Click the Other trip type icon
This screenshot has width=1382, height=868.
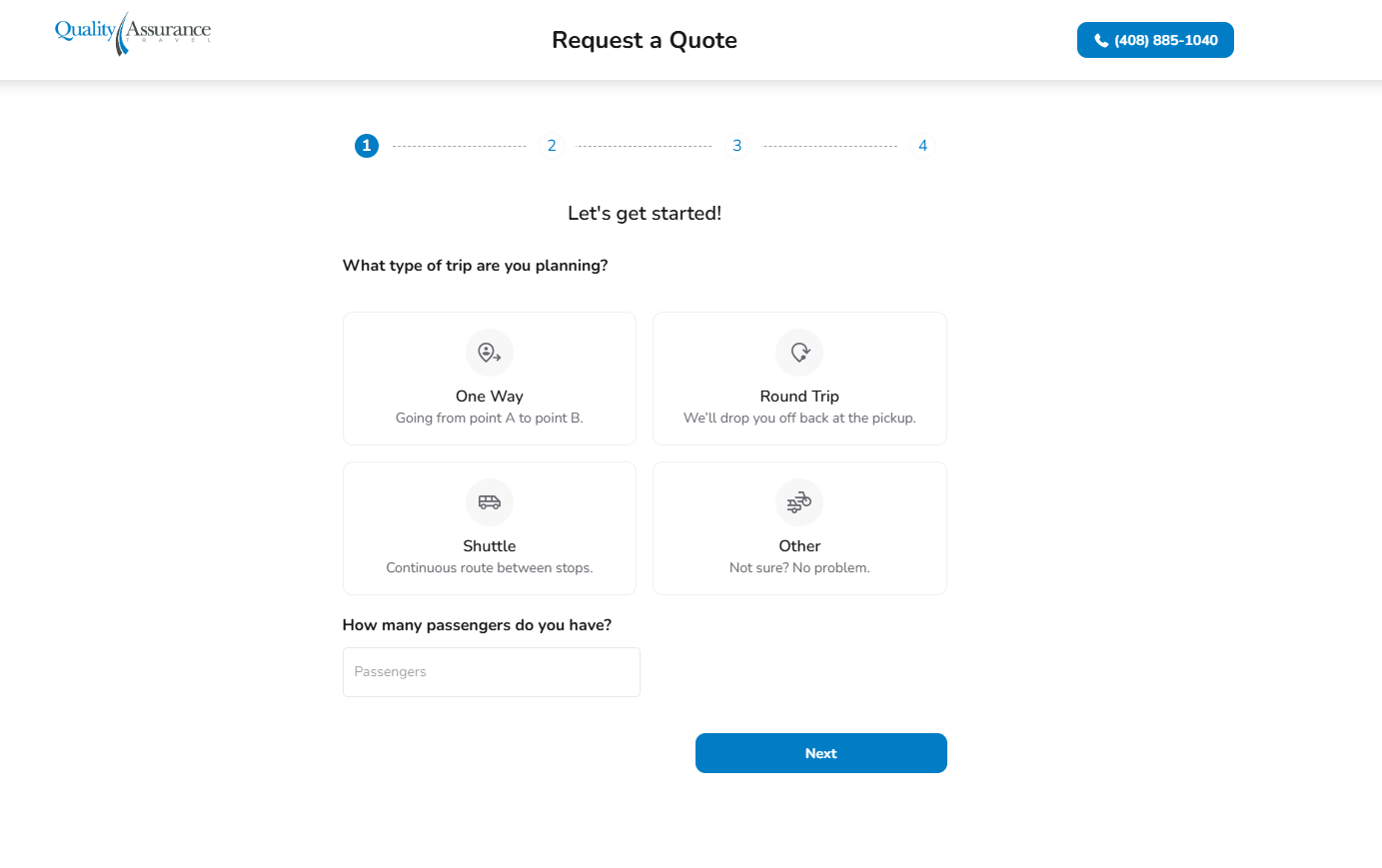pos(799,502)
